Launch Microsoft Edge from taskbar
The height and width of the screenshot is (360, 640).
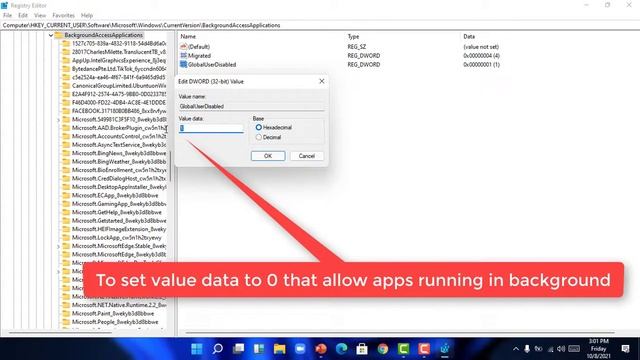click(x=342, y=349)
